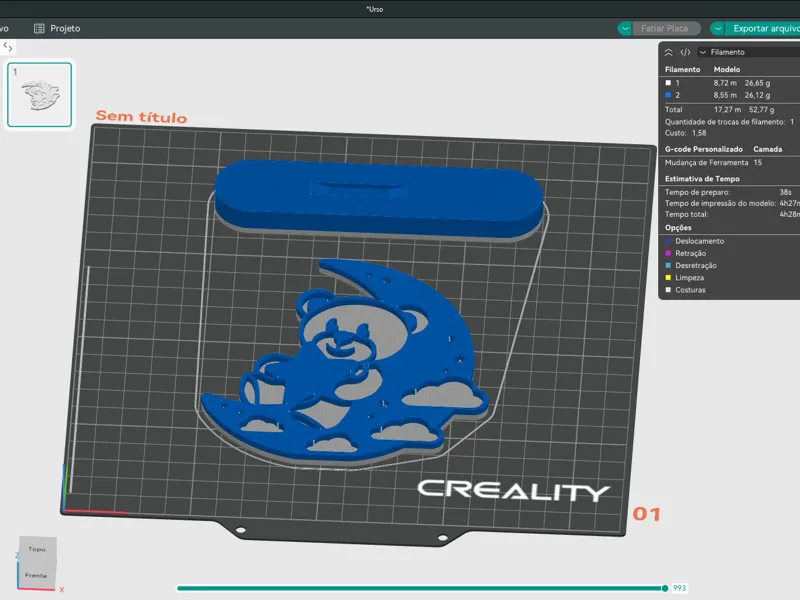Viewport: 800px width, 600px height.
Task: Click the '26,12 g' filament weight value
Action: click(x=757, y=95)
